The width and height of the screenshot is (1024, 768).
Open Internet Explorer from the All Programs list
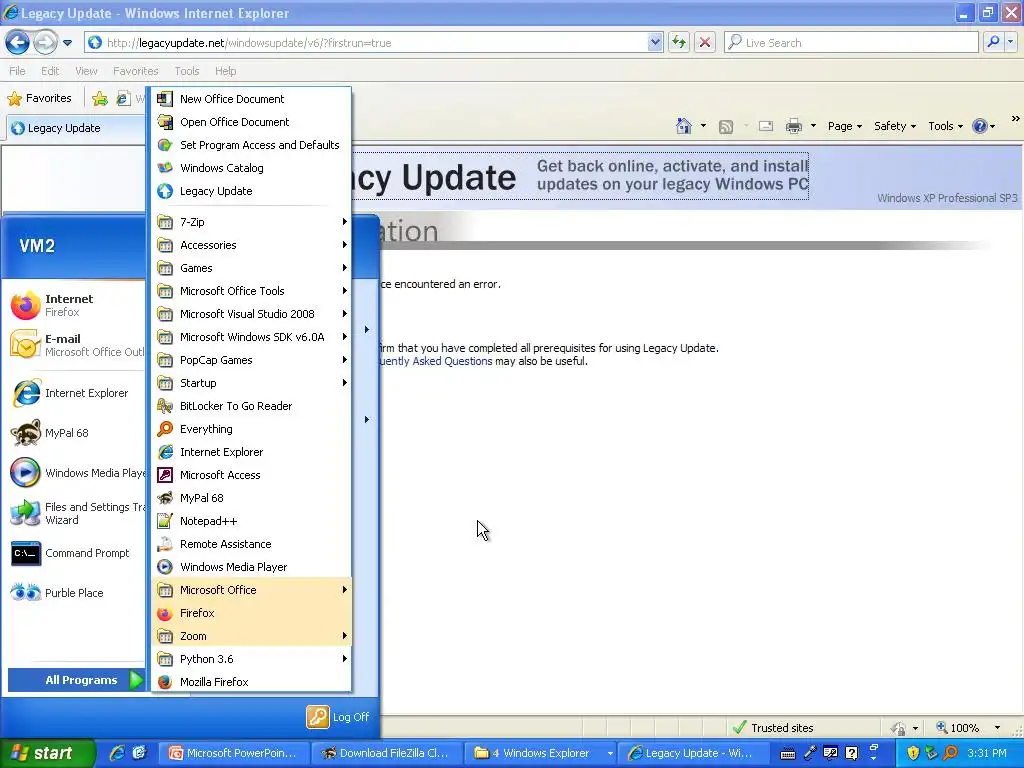251,452
